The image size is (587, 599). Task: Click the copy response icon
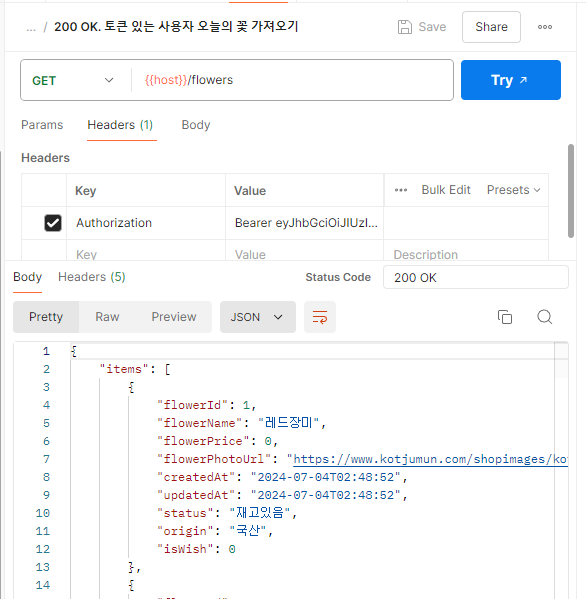tap(505, 317)
